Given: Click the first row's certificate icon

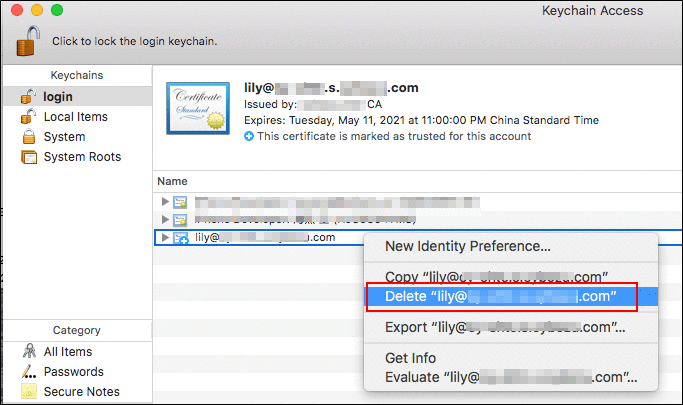Looking at the screenshot, I should click(180, 202).
